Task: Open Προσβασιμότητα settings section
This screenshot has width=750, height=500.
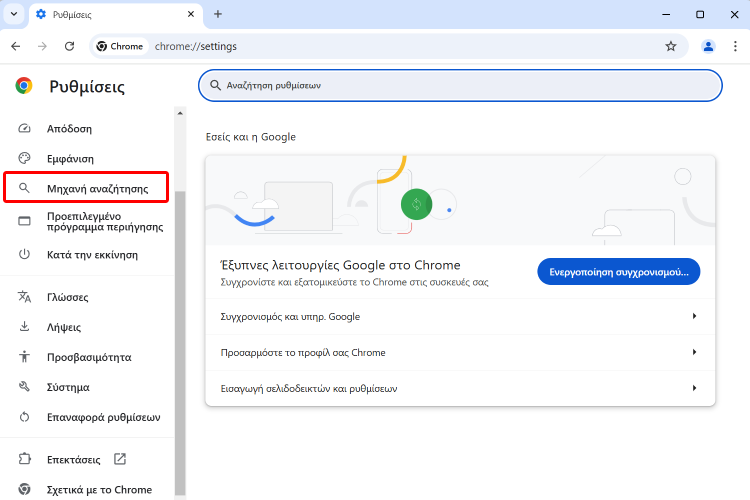Action: (x=86, y=357)
